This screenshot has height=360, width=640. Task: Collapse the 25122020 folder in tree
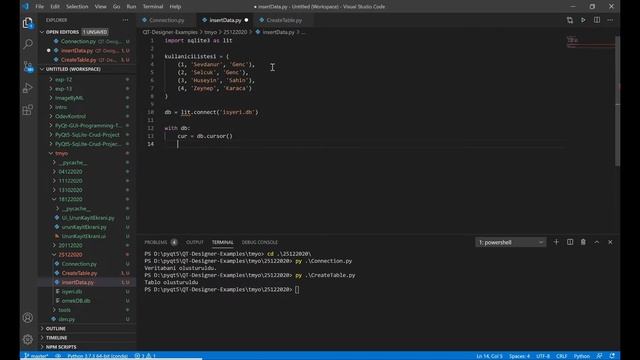pyautogui.click(x=87, y=254)
